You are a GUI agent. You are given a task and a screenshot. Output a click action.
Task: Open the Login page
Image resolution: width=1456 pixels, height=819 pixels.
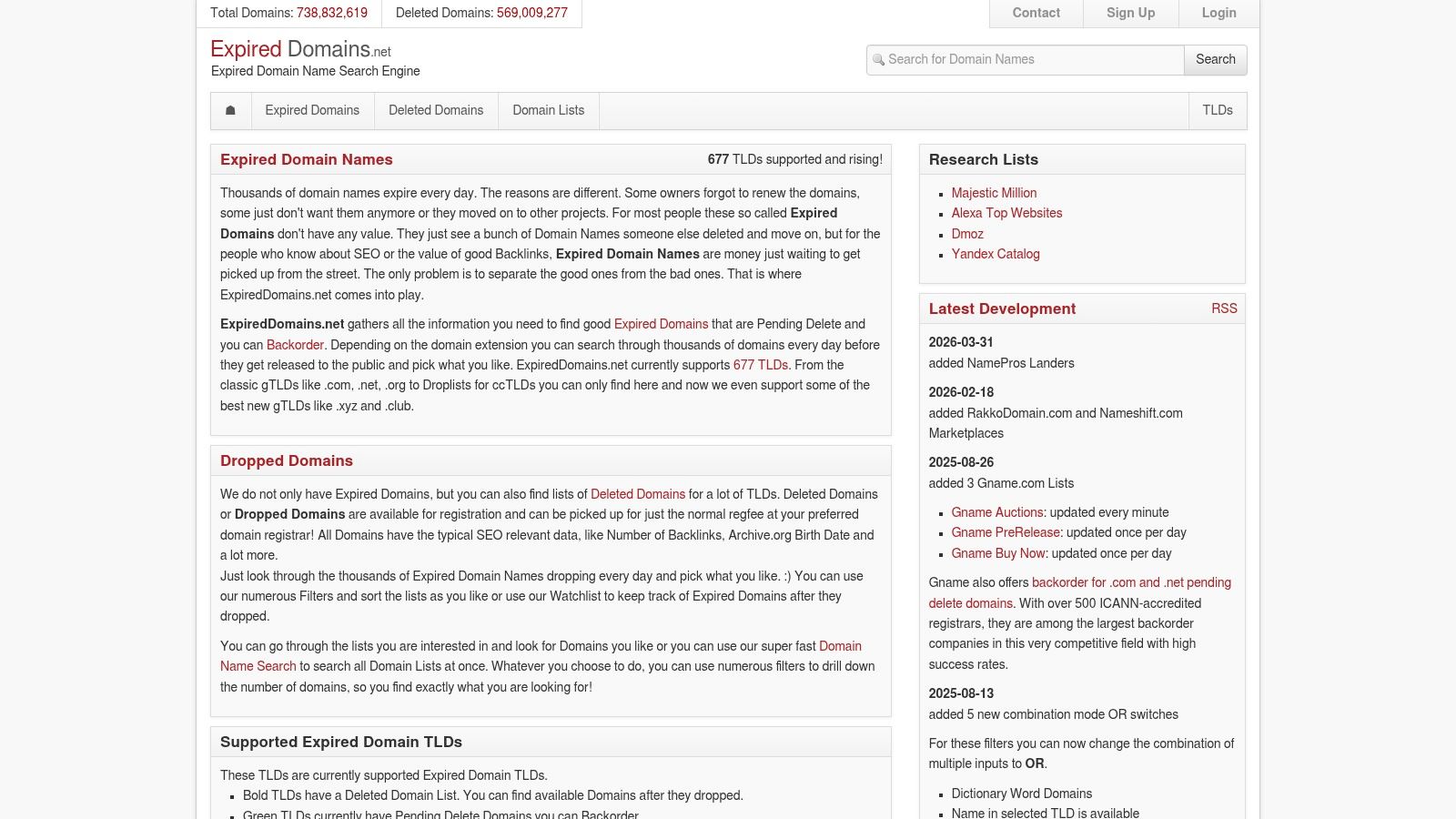pyautogui.click(x=1218, y=13)
